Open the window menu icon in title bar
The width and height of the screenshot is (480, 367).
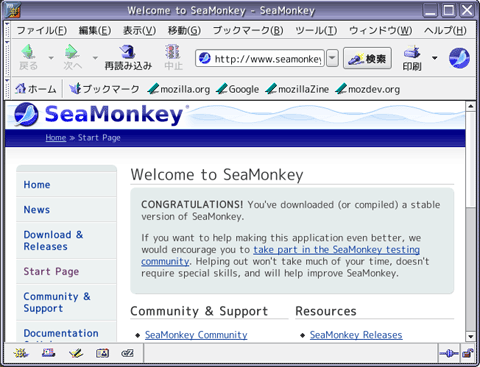tap(13, 10)
